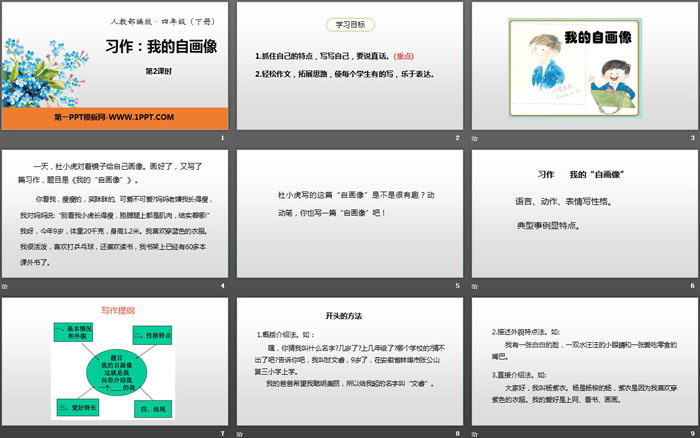Viewport: 700px width, 438px height.
Task: Click the red '写作提纲' heading
Action: click(x=105, y=310)
